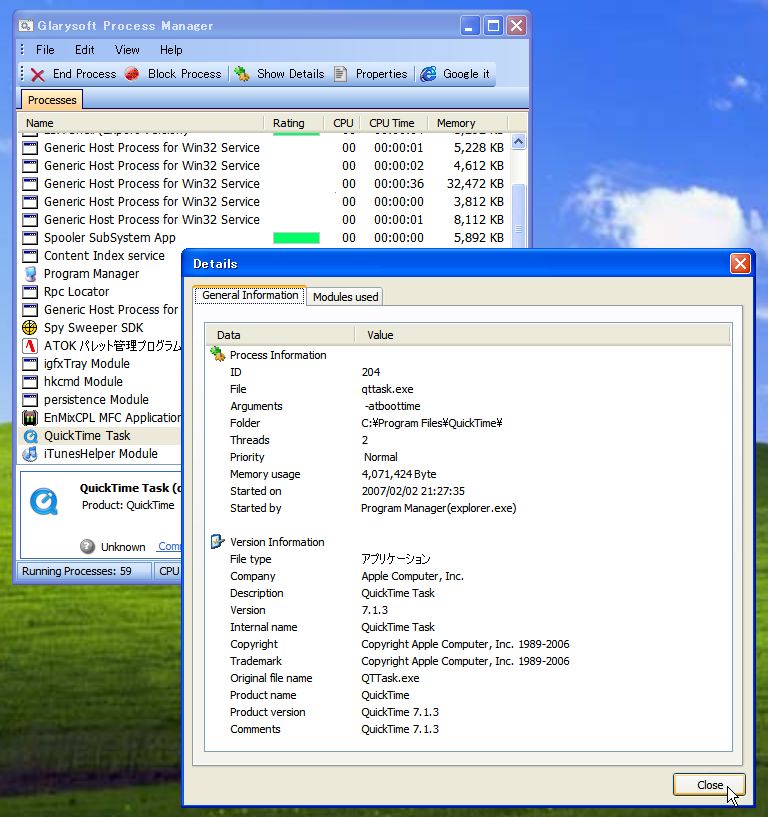Click the Block Process toolbar label

(184, 74)
